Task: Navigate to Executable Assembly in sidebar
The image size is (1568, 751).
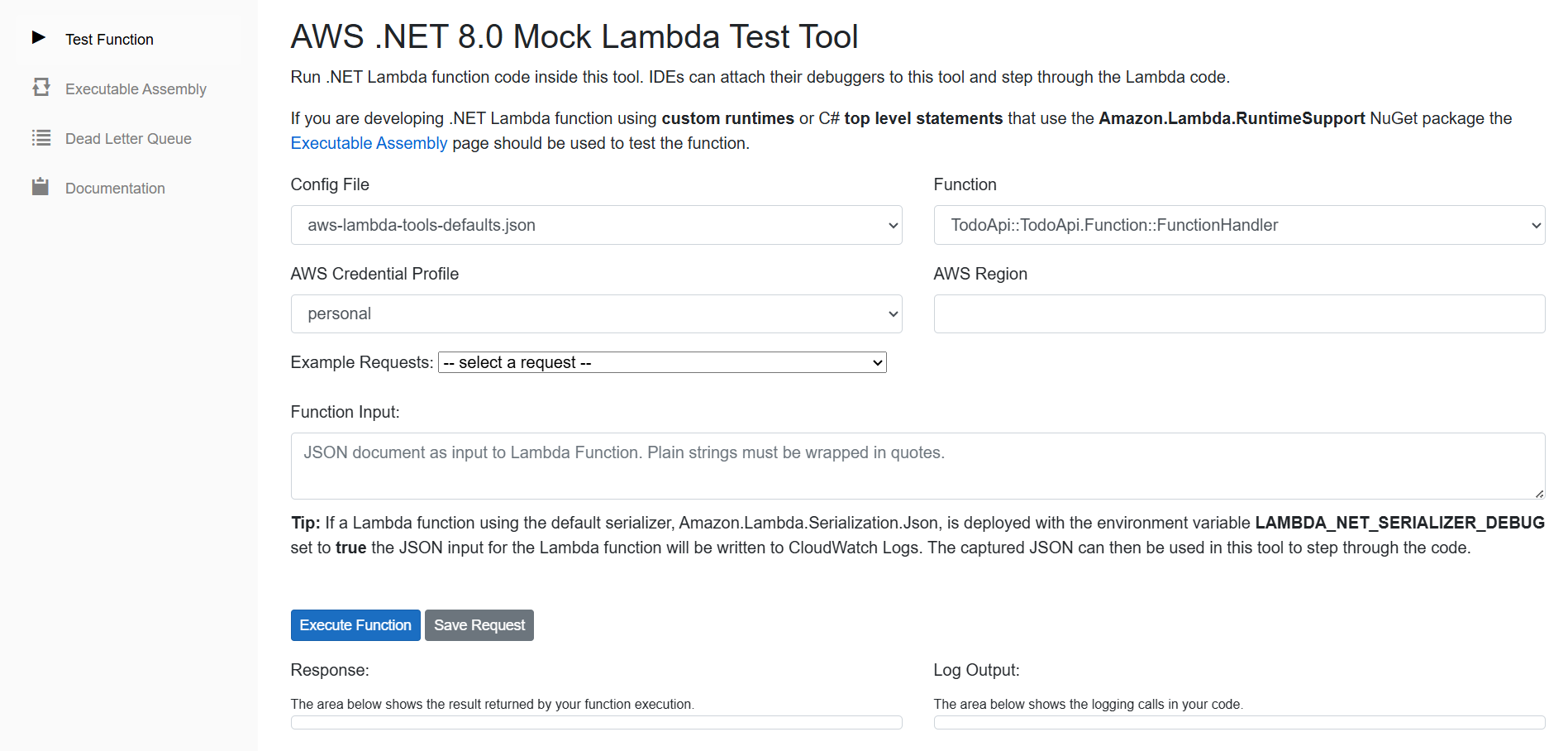Action: pyautogui.click(x=135, y=88)
